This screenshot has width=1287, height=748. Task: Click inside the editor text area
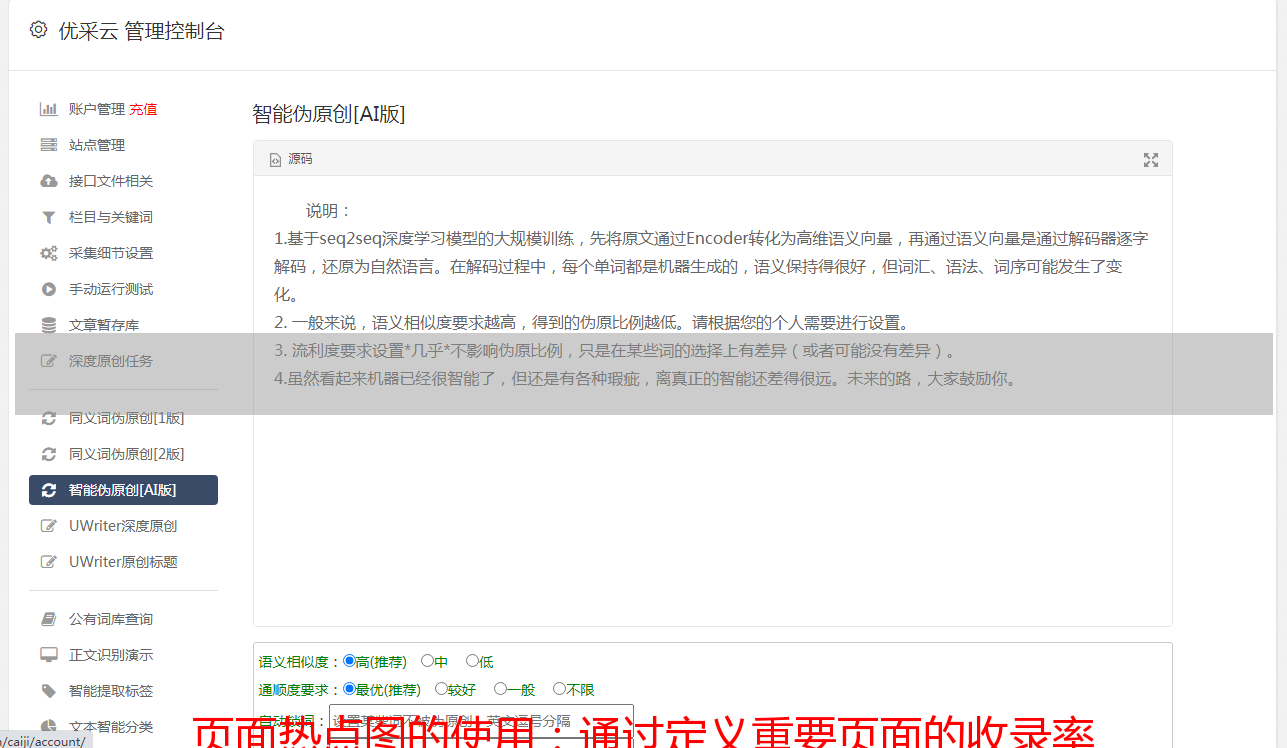712,400
